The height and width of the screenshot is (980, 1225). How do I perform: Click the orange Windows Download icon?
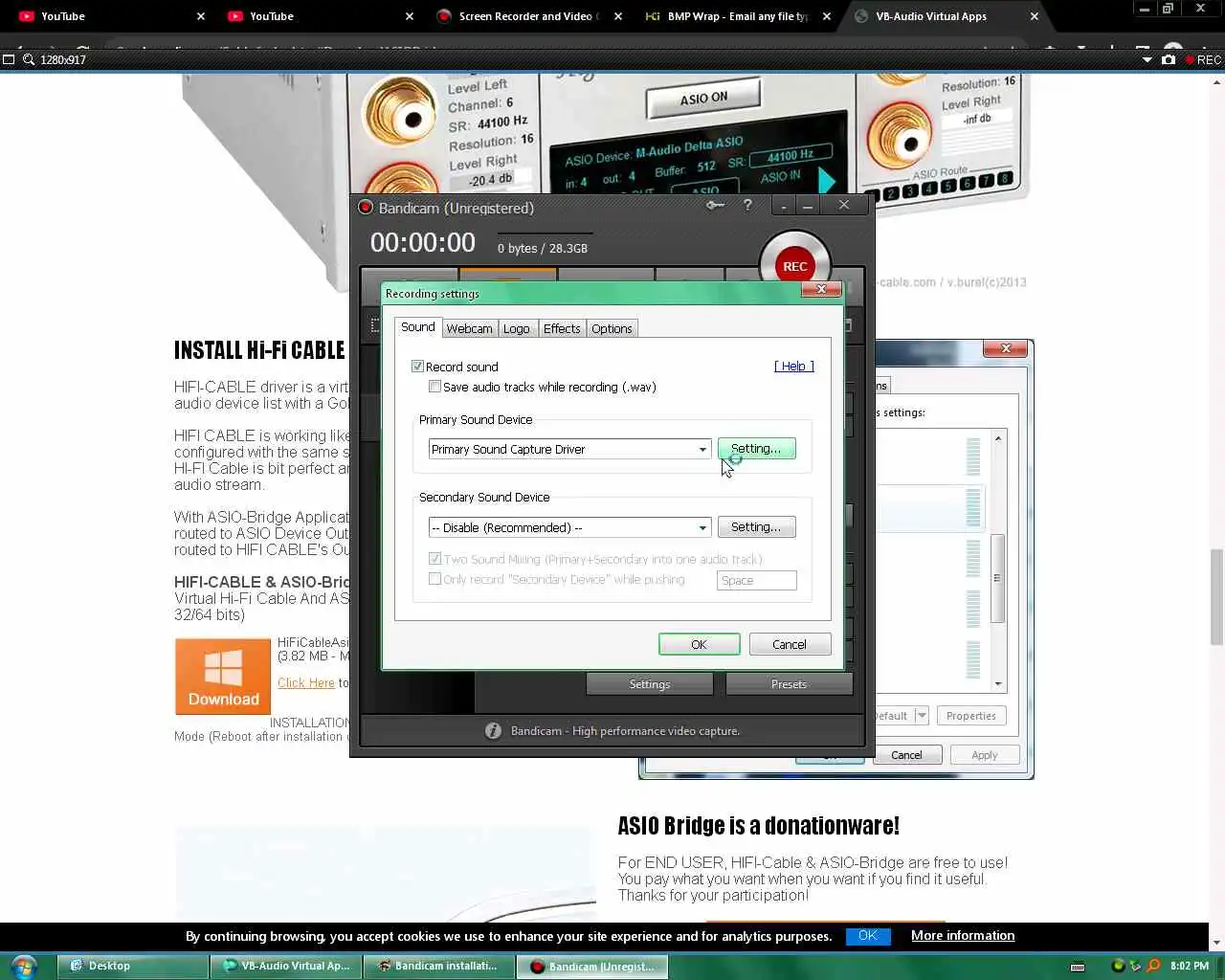223,677
